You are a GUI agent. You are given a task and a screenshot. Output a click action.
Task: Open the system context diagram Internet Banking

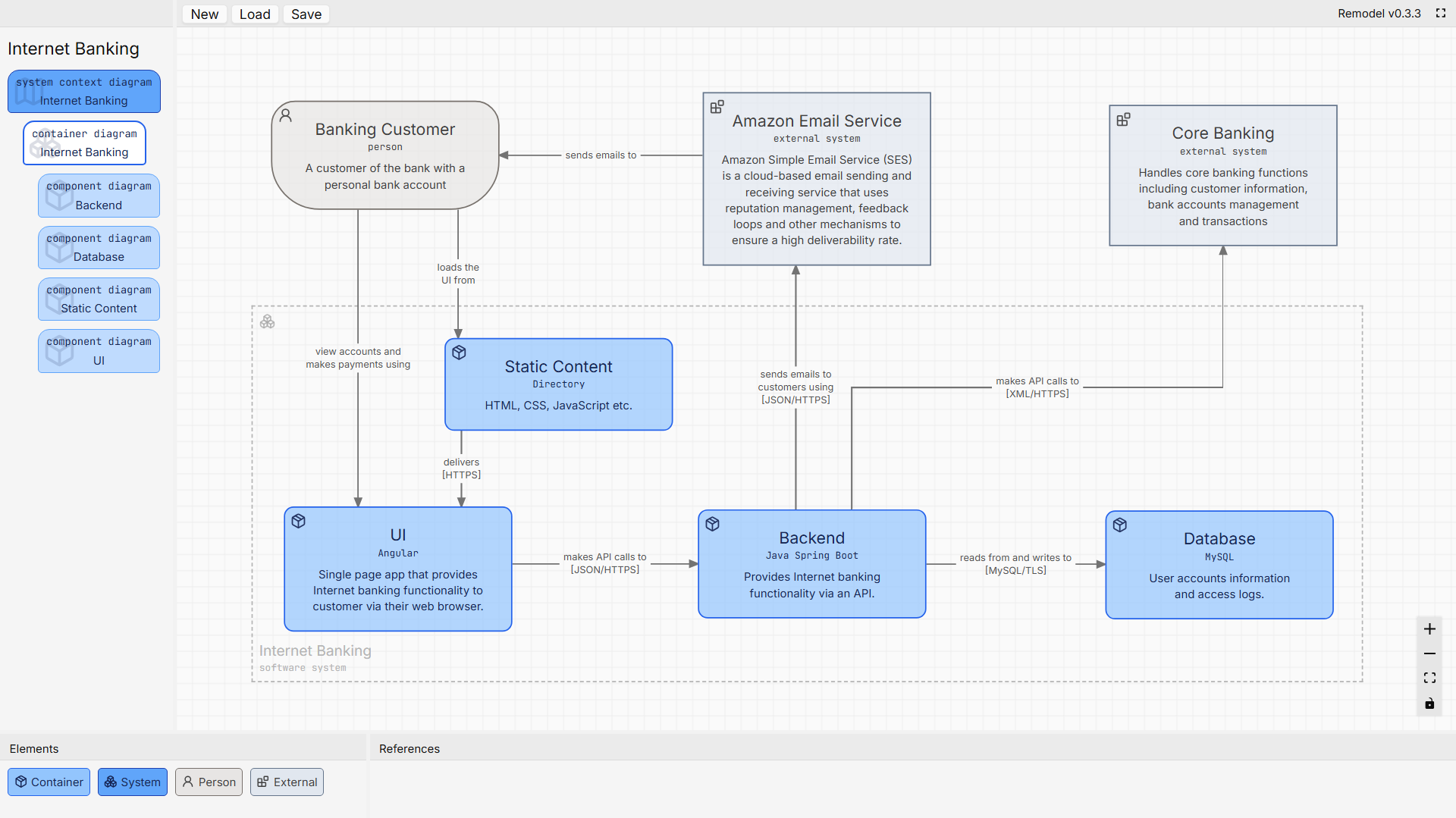point(84,92)
